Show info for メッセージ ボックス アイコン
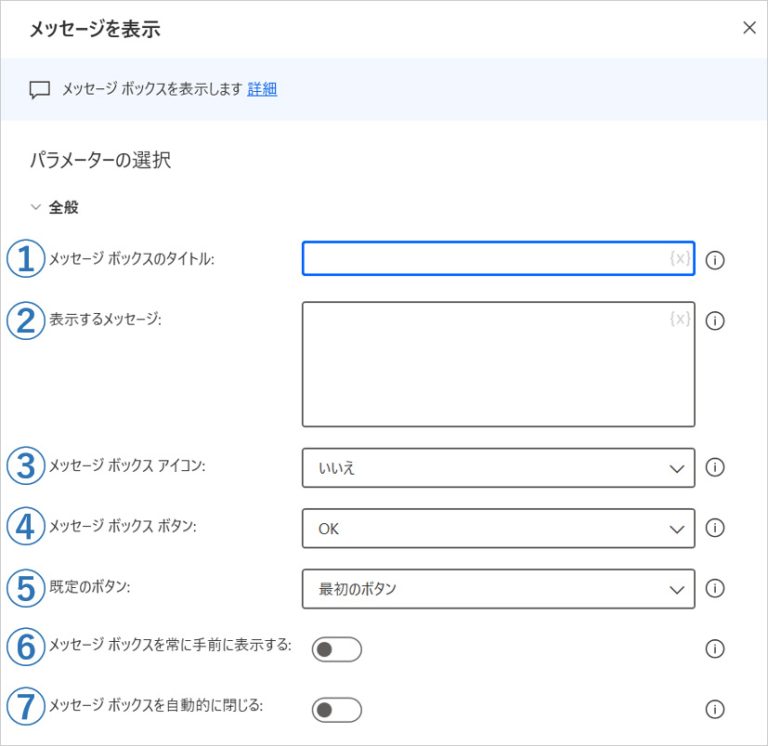768x746 pixels. tap(715, 467)
